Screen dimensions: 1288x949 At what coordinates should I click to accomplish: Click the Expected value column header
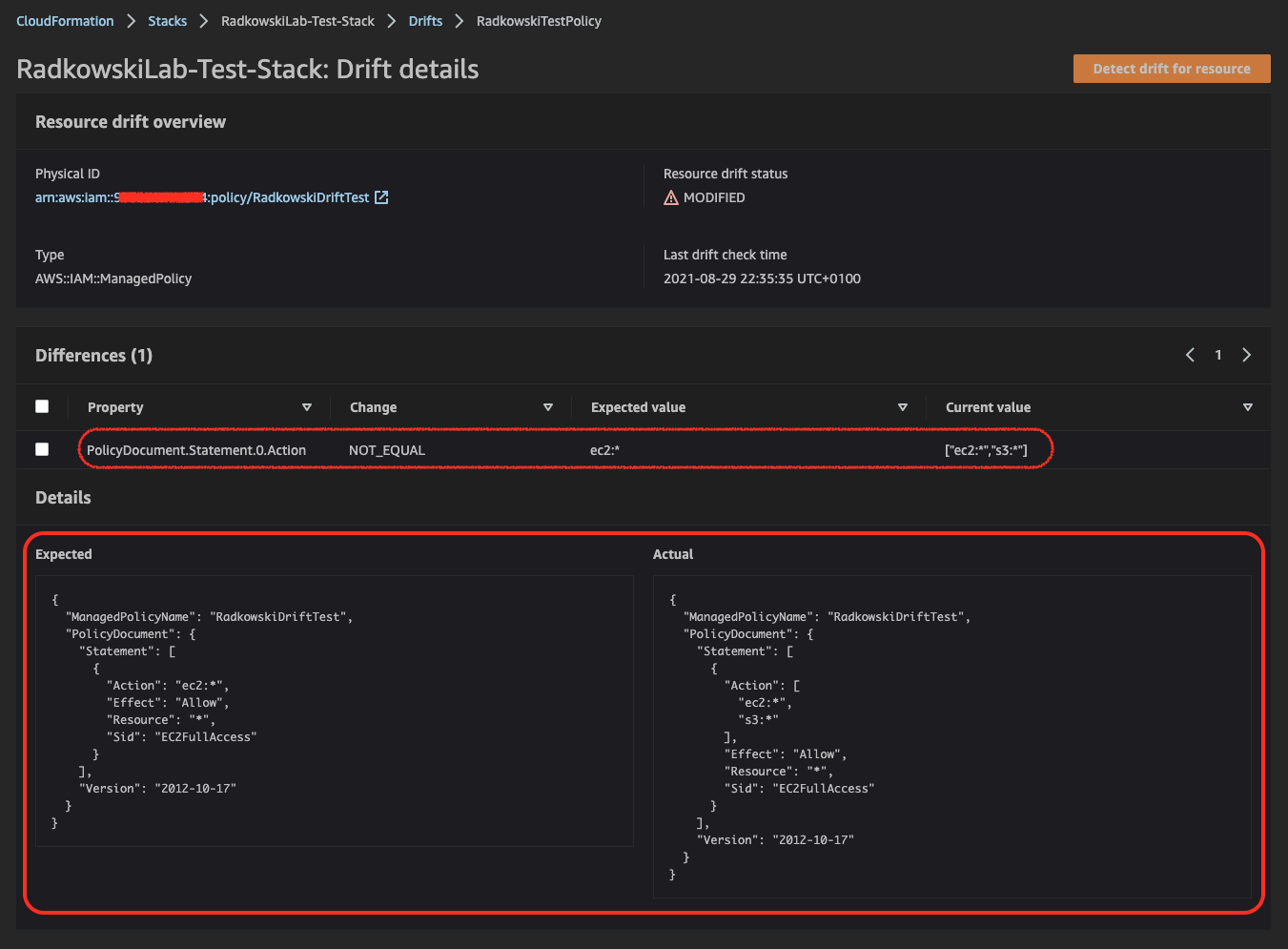638,407
